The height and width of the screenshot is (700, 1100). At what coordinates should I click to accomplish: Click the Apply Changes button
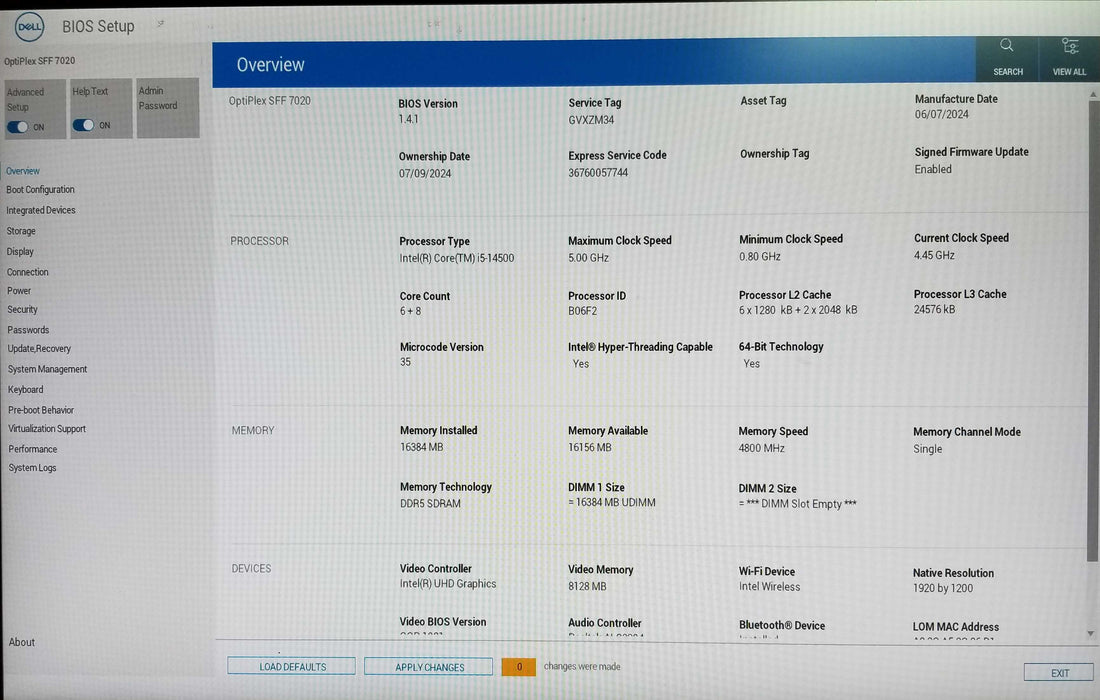429,666
